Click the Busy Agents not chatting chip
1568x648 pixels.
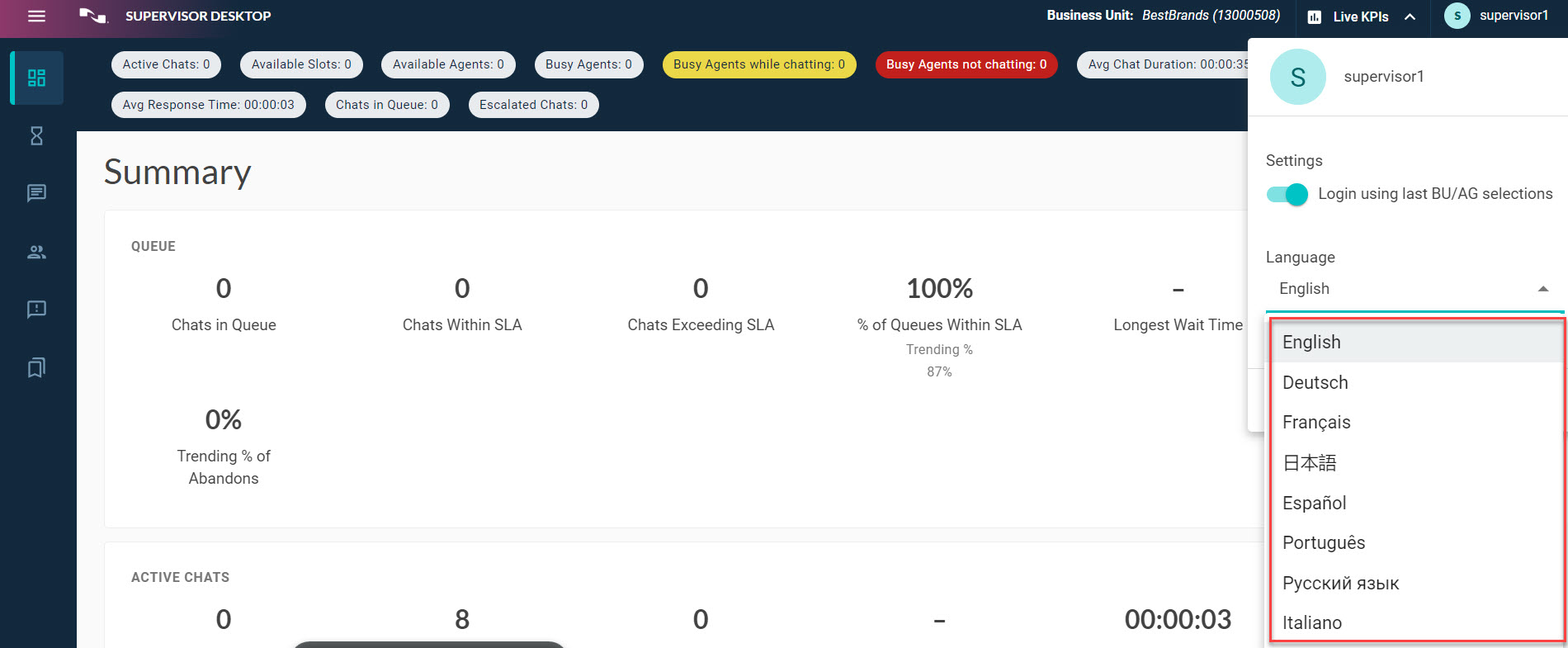tap(966, 64)
